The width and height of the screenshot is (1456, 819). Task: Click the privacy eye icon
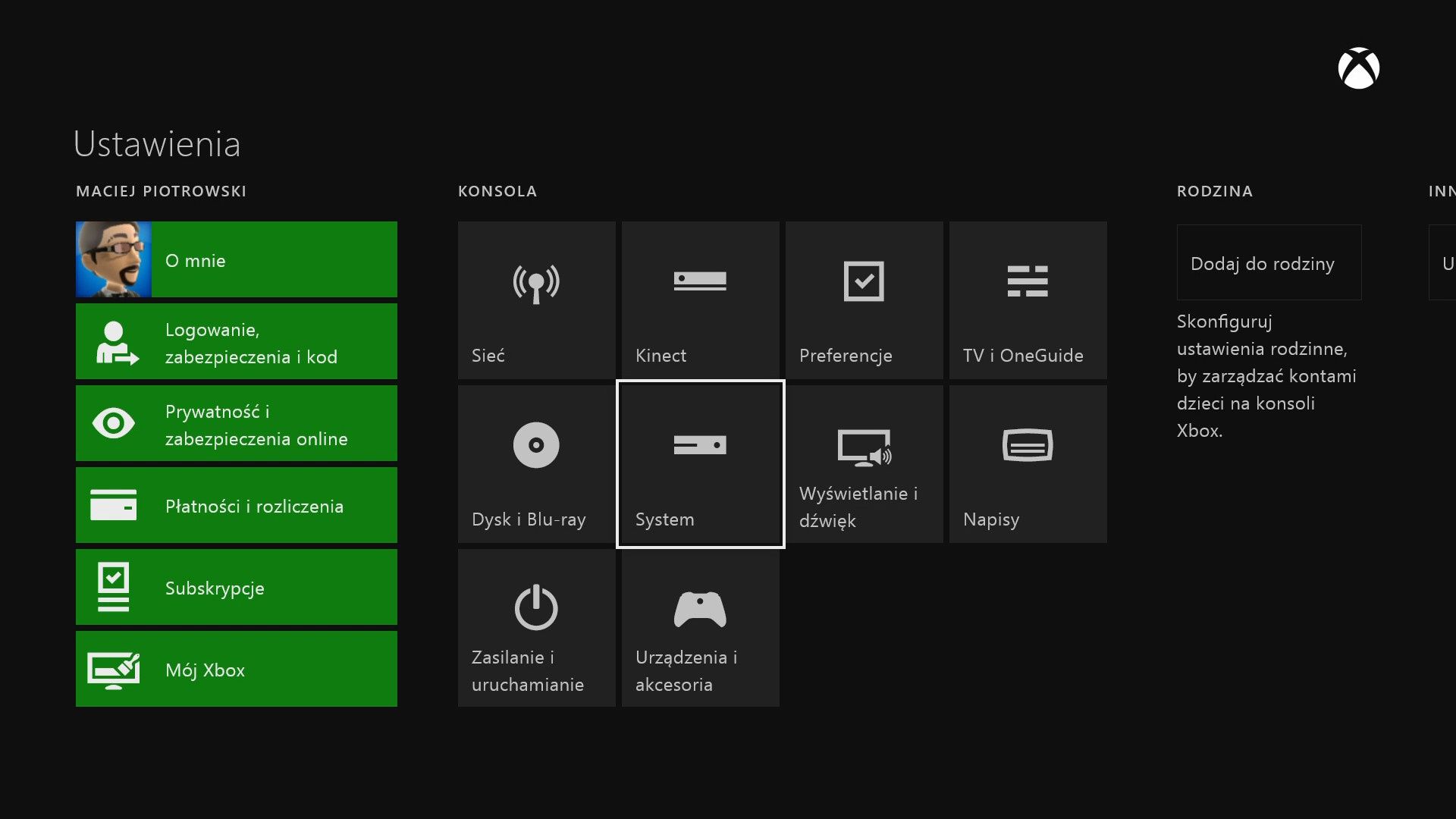pos(114,423)
